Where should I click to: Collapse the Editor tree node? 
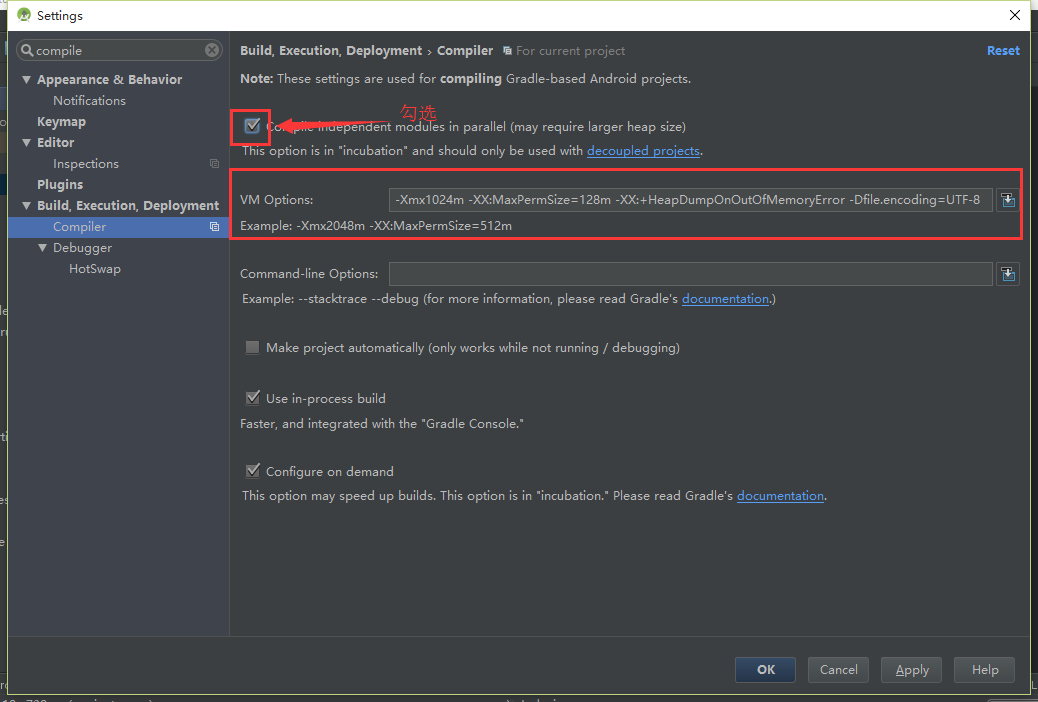pos(26,142)
